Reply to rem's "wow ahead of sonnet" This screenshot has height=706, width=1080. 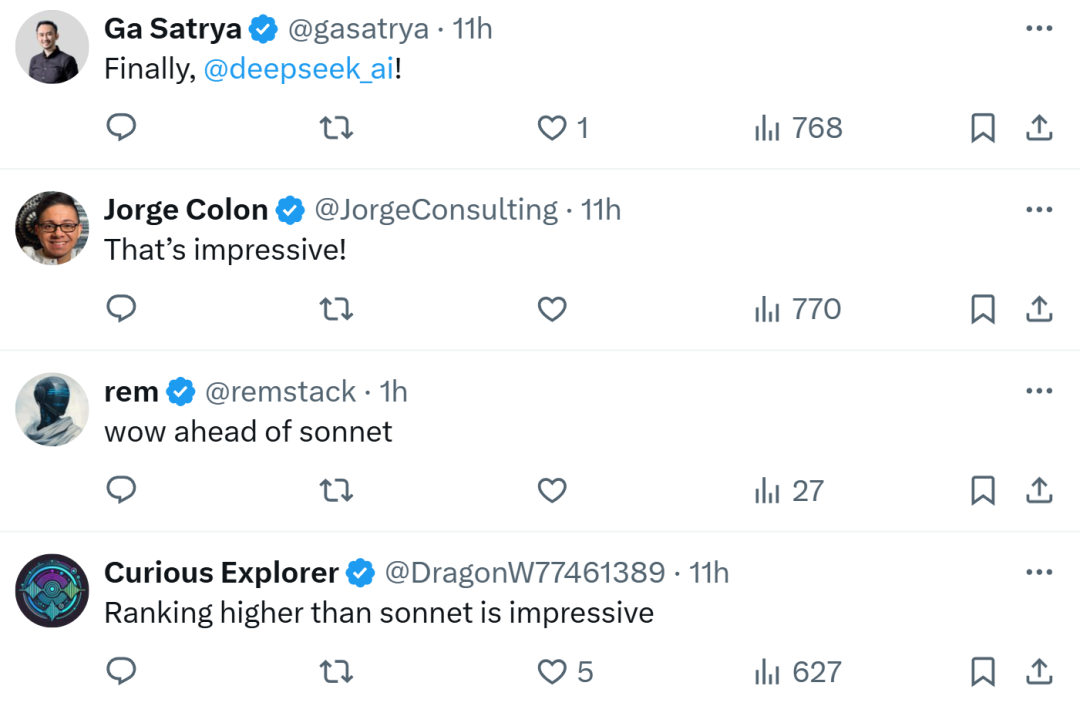tap(121, 490)
